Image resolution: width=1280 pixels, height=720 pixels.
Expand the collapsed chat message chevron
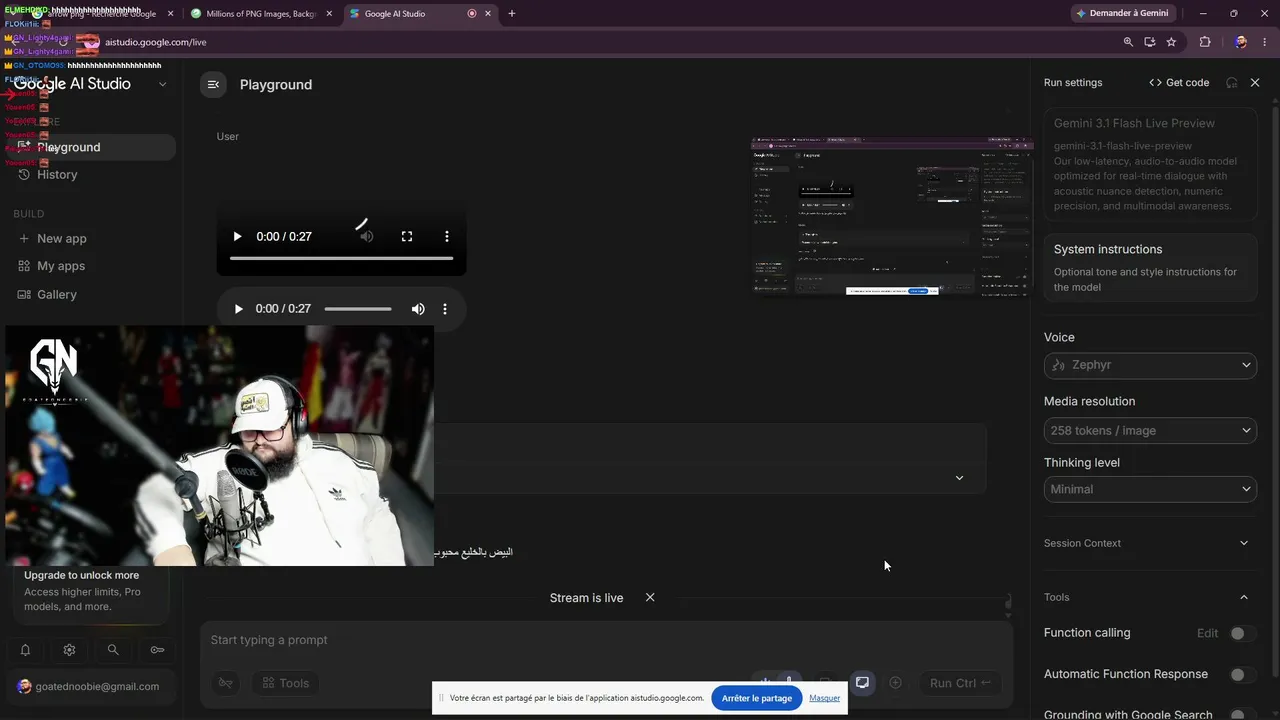[x=959, y=478]
